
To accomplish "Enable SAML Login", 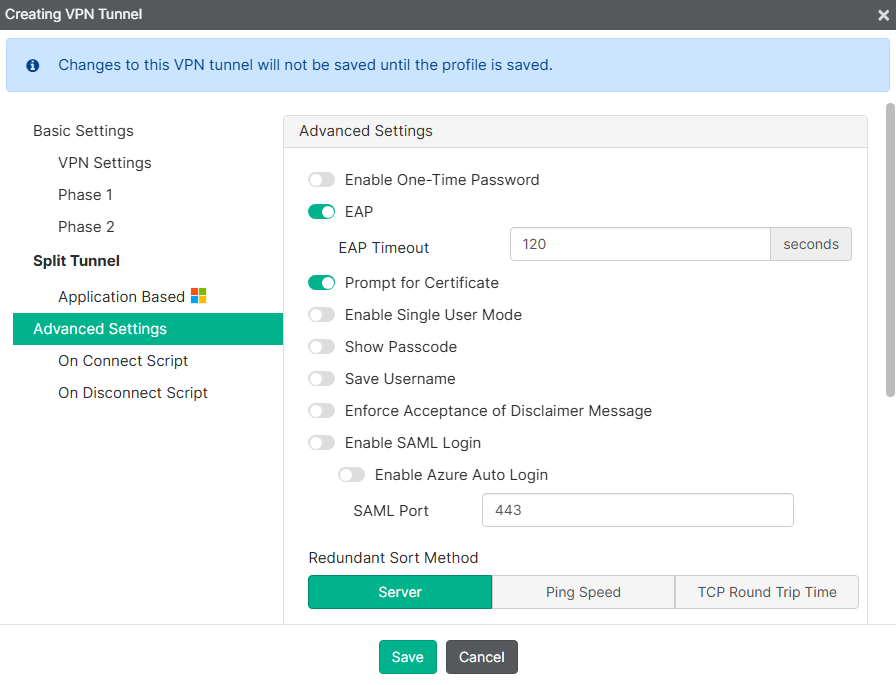I will click(x=322, y=442).
